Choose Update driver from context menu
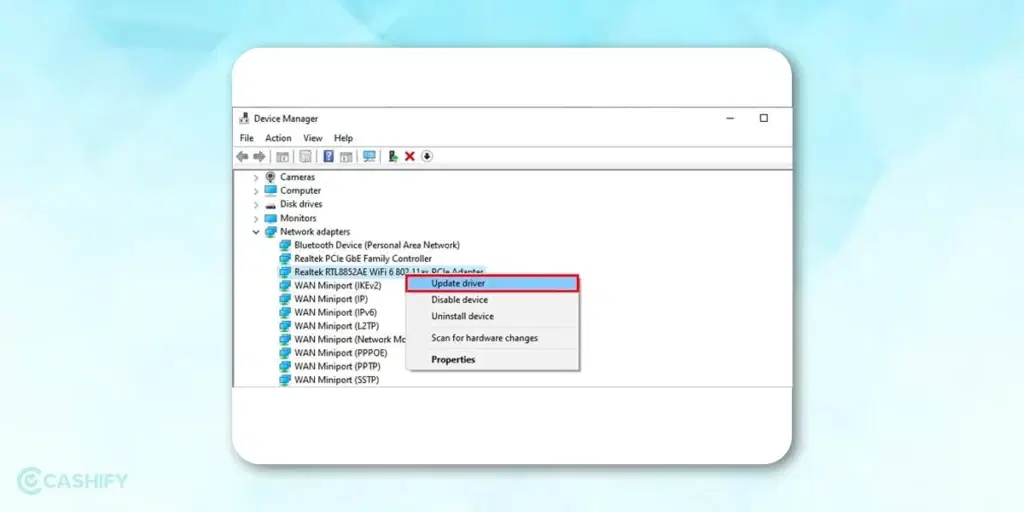Image resolution: width=1024 pixels, height=512 pixels. (x=492, y=283)
